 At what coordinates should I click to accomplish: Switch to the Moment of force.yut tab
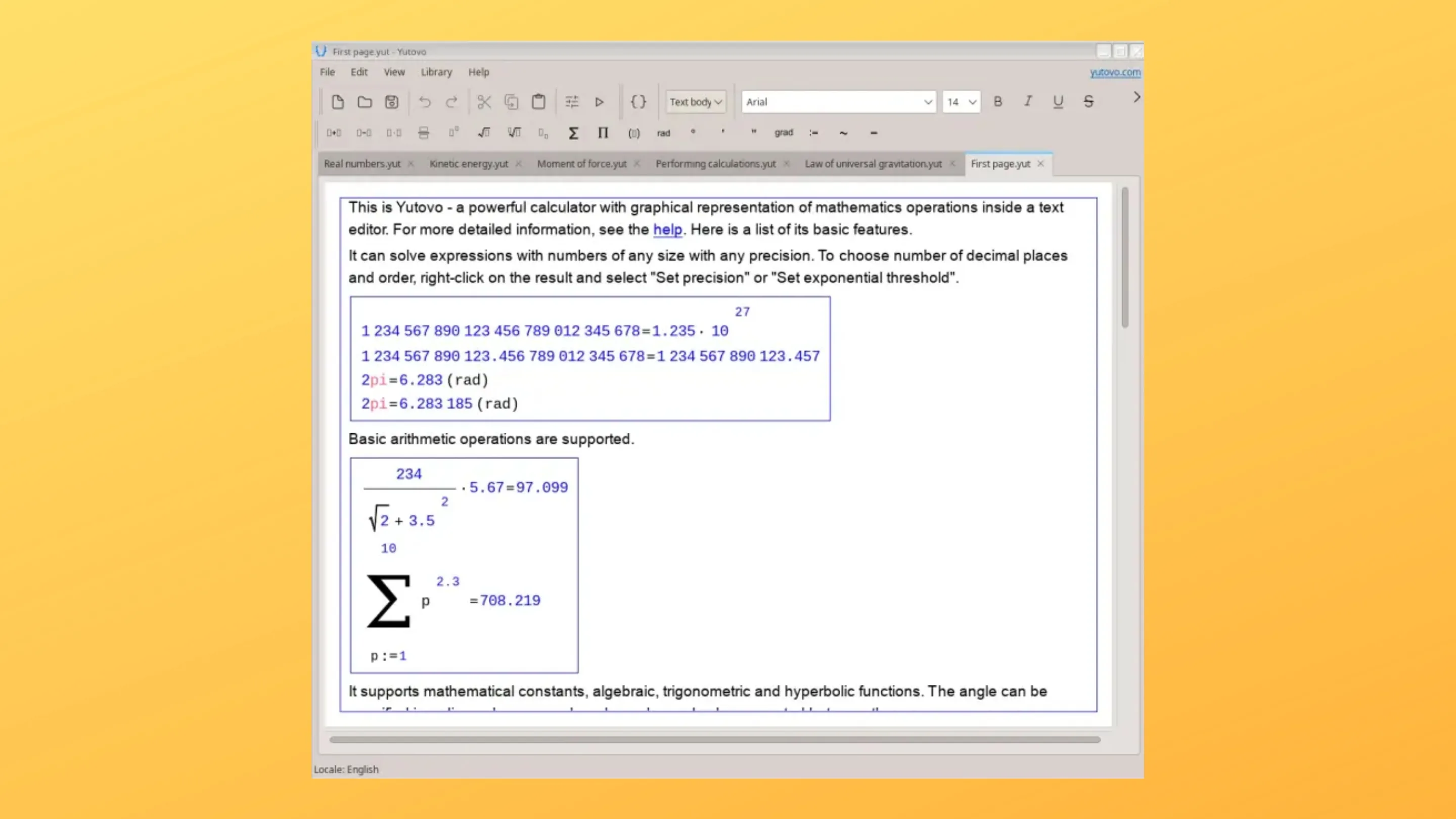tap(581, 164)
